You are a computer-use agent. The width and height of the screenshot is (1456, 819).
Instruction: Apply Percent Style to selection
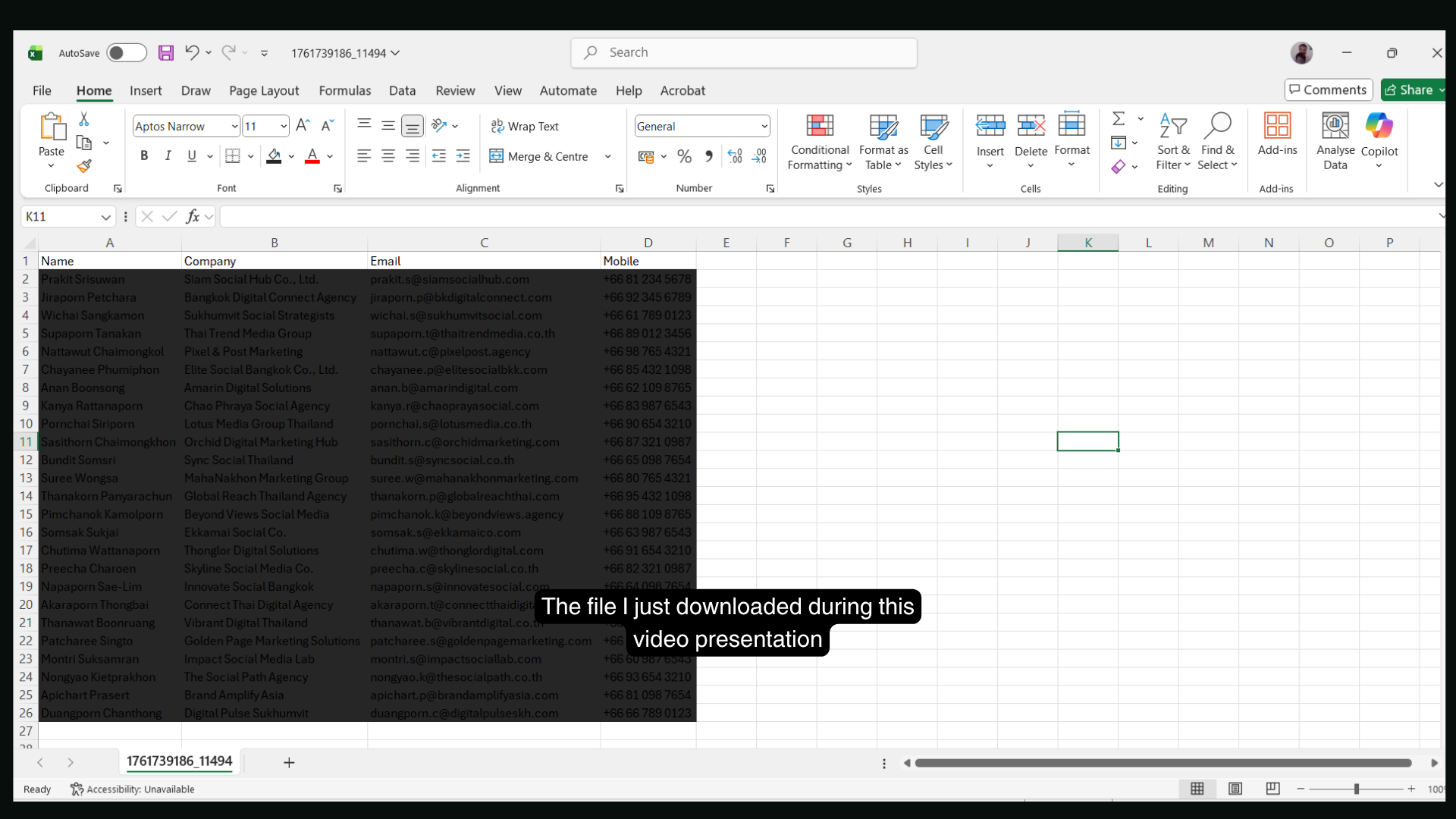684,156
